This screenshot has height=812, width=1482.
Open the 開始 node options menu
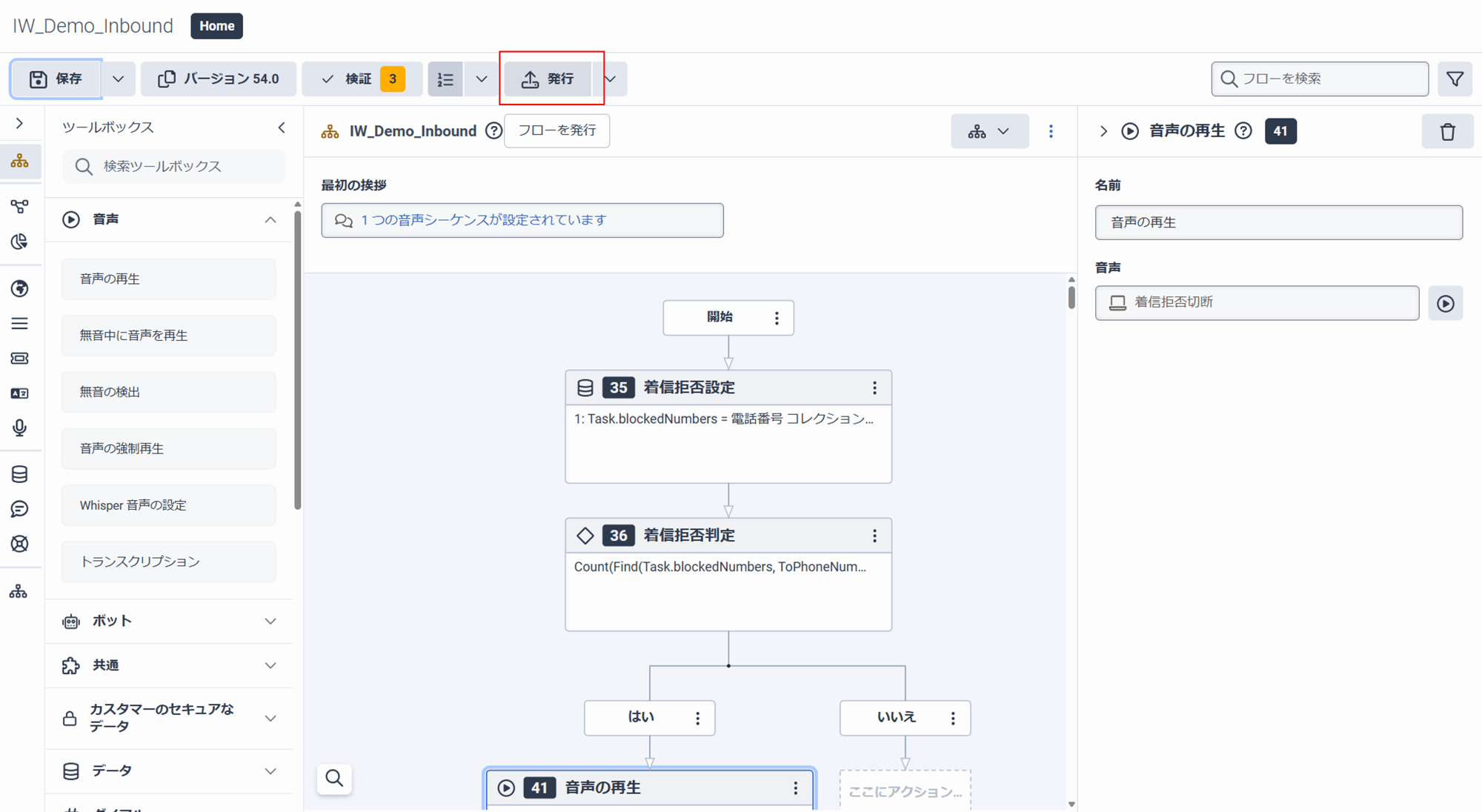pyautogui.click(x=777, y=318)
